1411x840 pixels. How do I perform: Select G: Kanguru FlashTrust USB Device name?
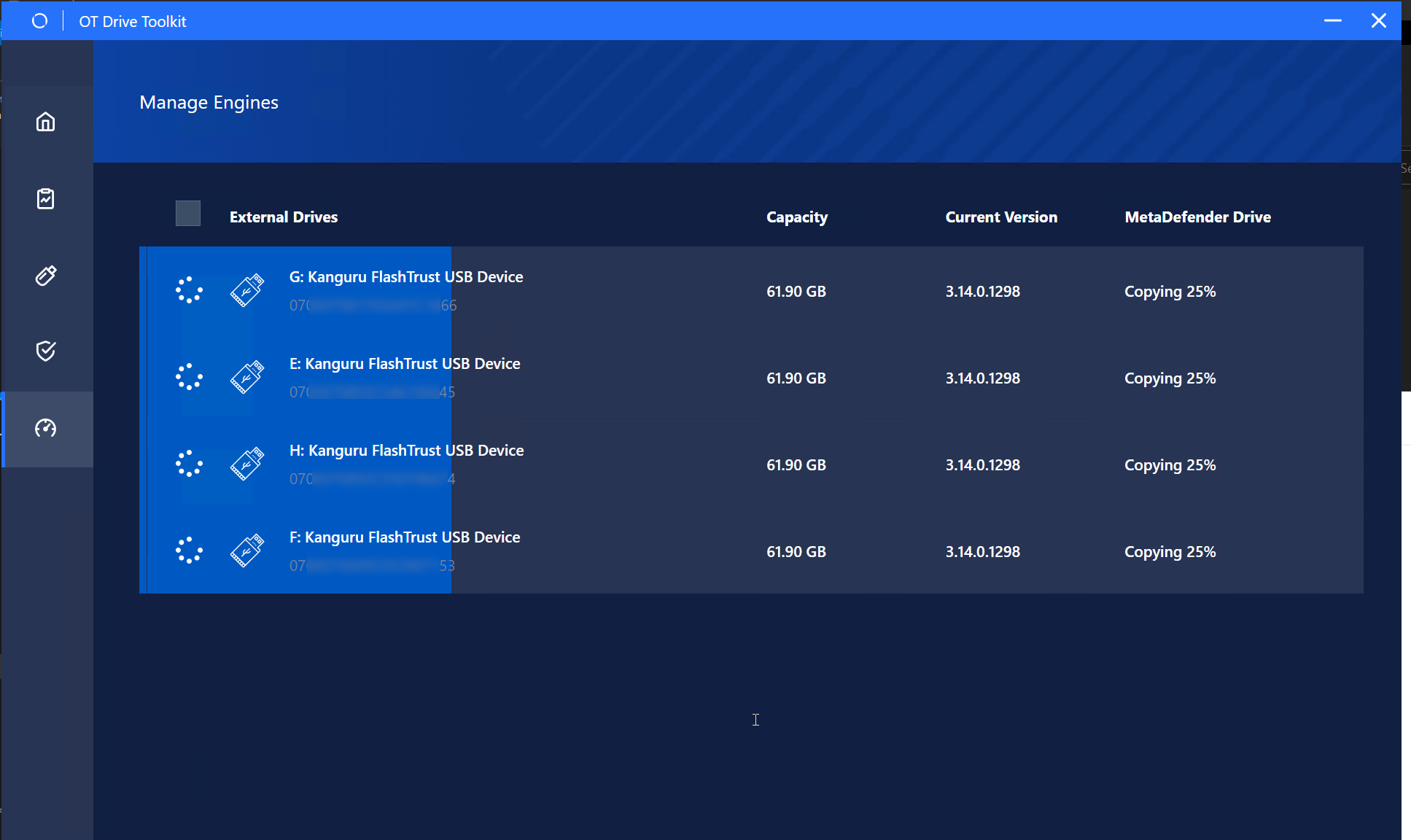[x=406, y=277]
